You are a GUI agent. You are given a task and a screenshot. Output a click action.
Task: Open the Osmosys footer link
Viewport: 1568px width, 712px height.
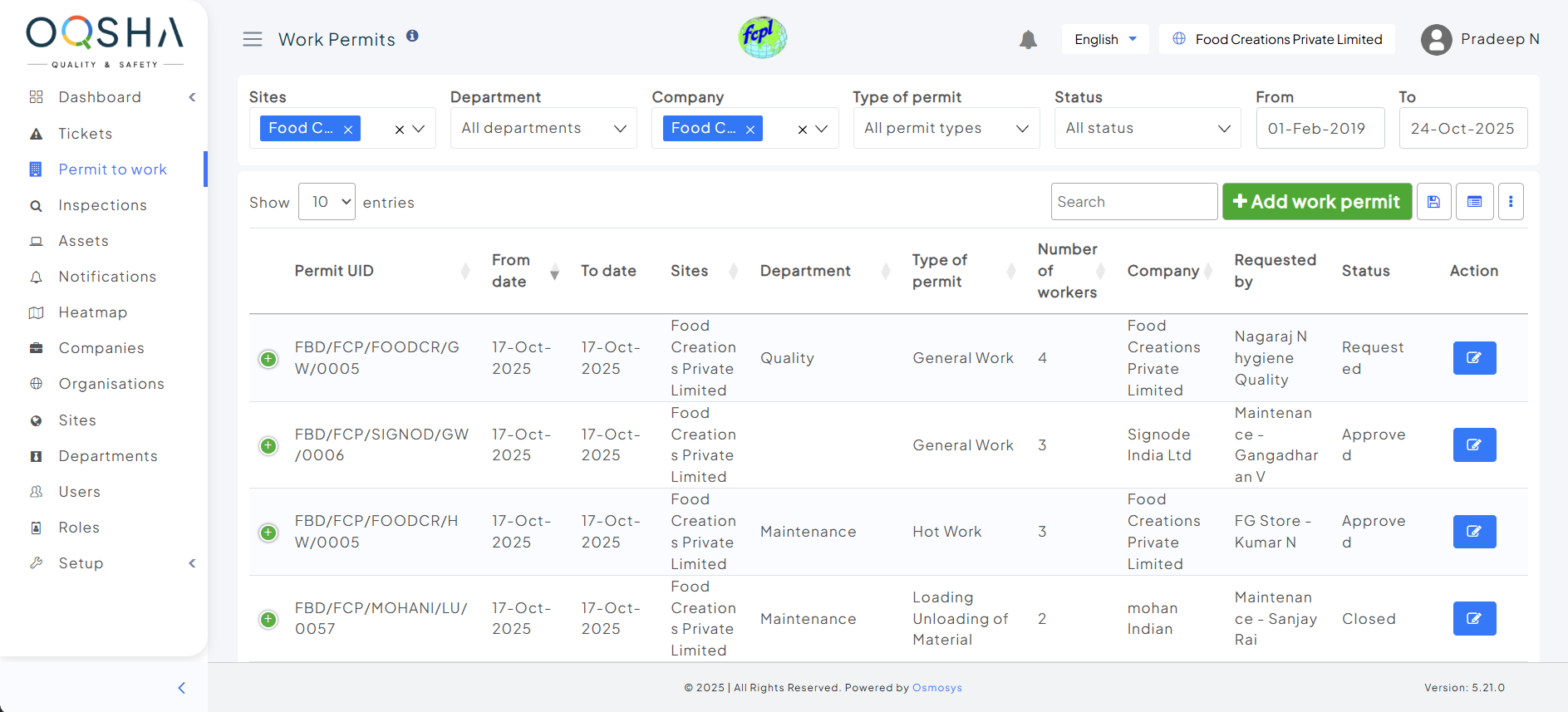[x=936, y=688]
